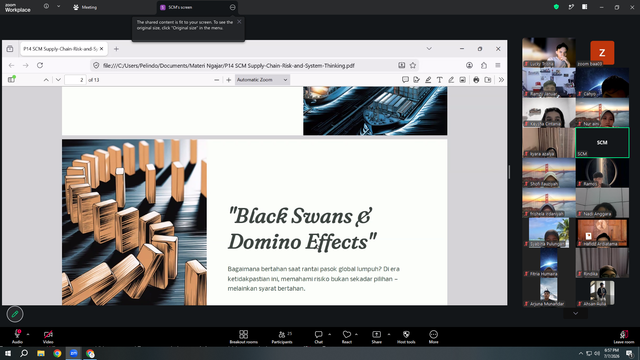Switch to the Meeting tab in Zoom
The height and width of the screenshot is (360, 640).
[85, 7]
